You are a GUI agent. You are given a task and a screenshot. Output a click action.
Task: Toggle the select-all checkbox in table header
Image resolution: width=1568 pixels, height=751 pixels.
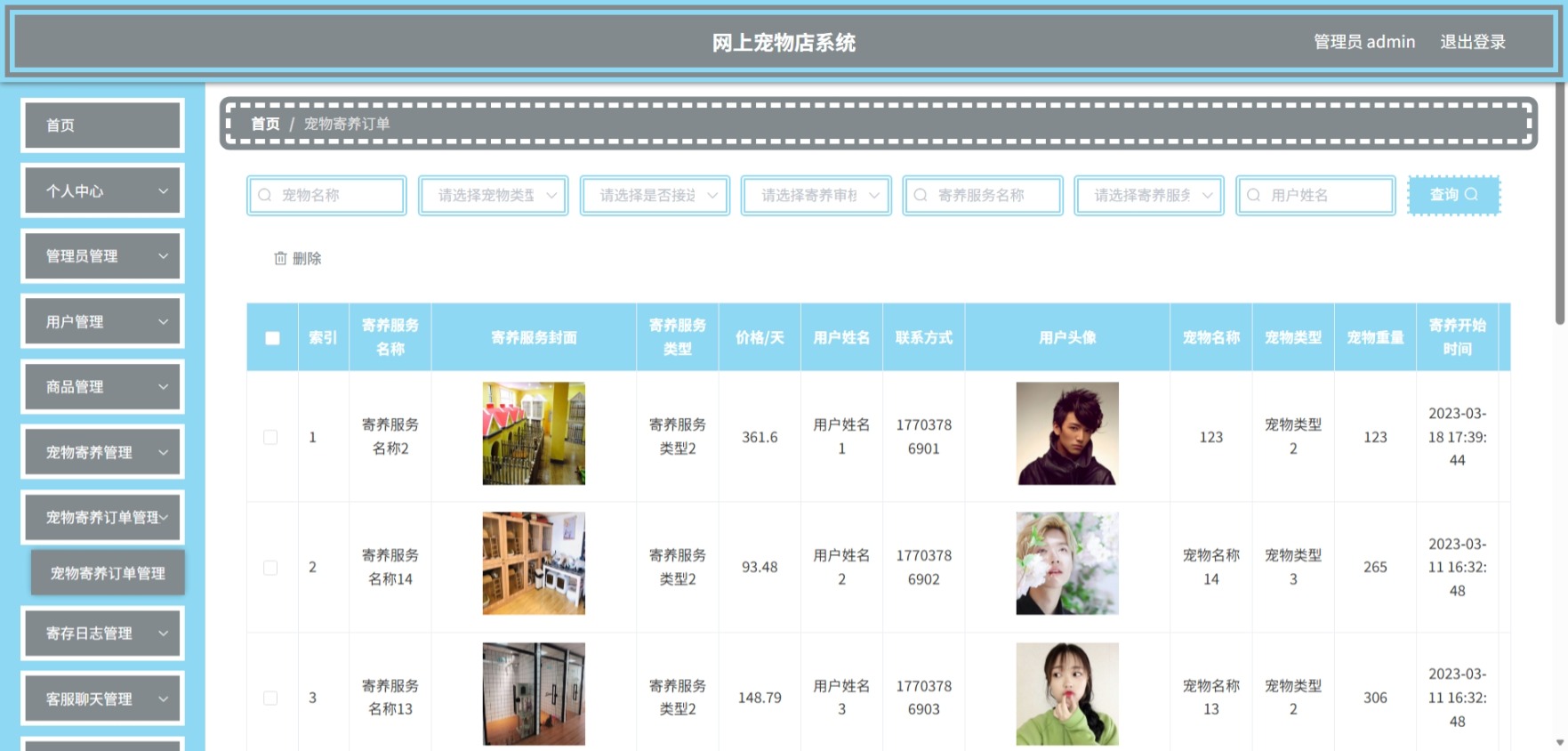pyautogui.click(x=272, y=337)
